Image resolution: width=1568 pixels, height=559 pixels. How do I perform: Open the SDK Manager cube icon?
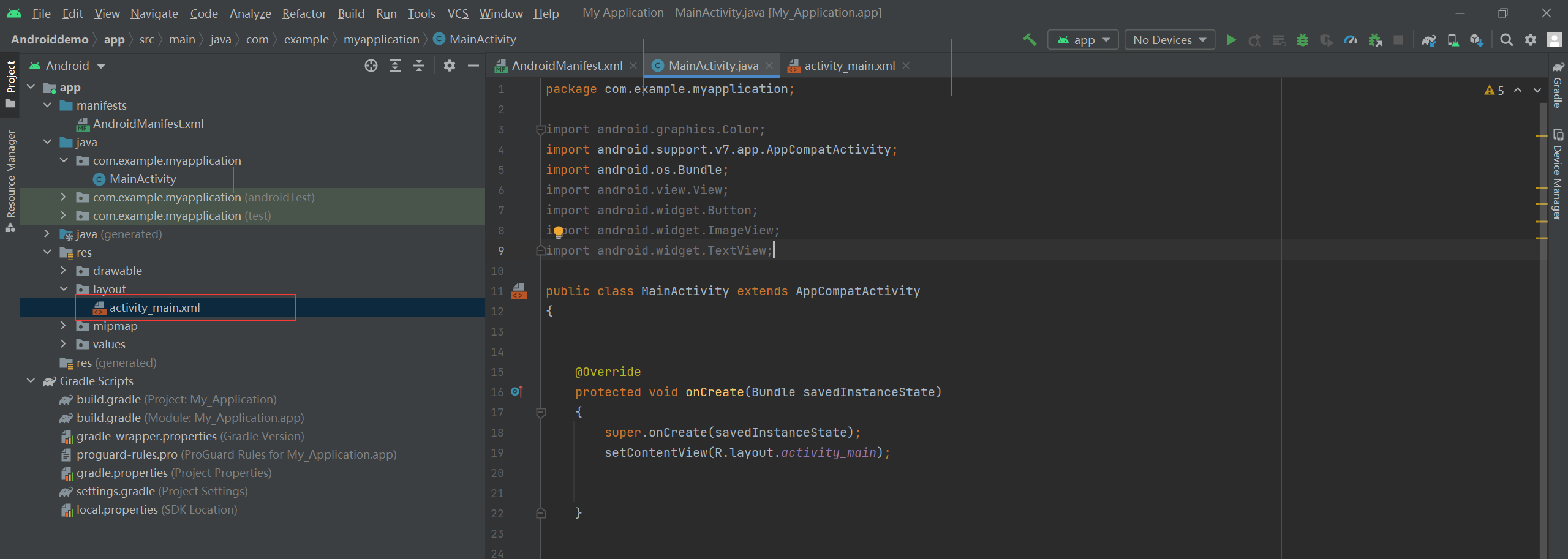click(1477, 40)
